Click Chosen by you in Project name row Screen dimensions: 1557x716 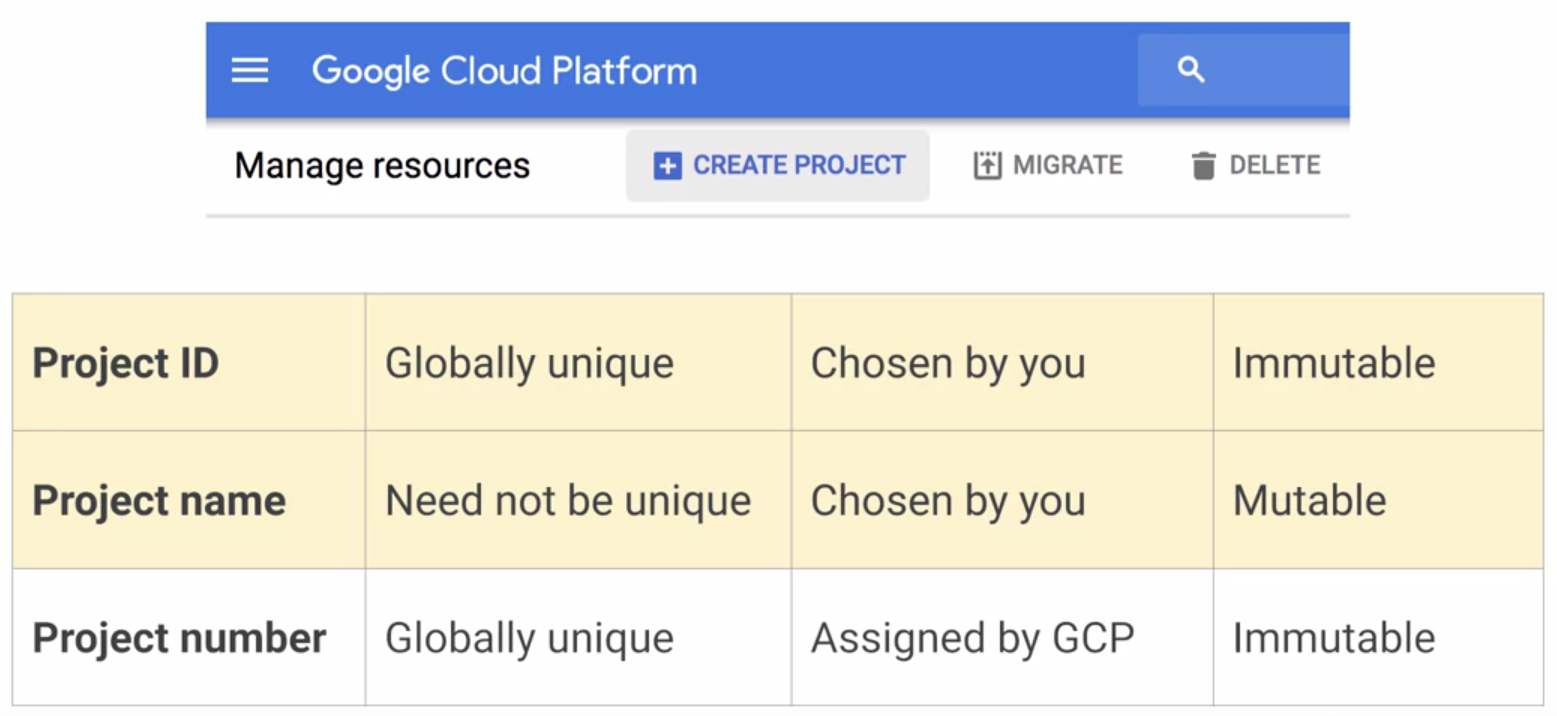[x=1002, y=500]
